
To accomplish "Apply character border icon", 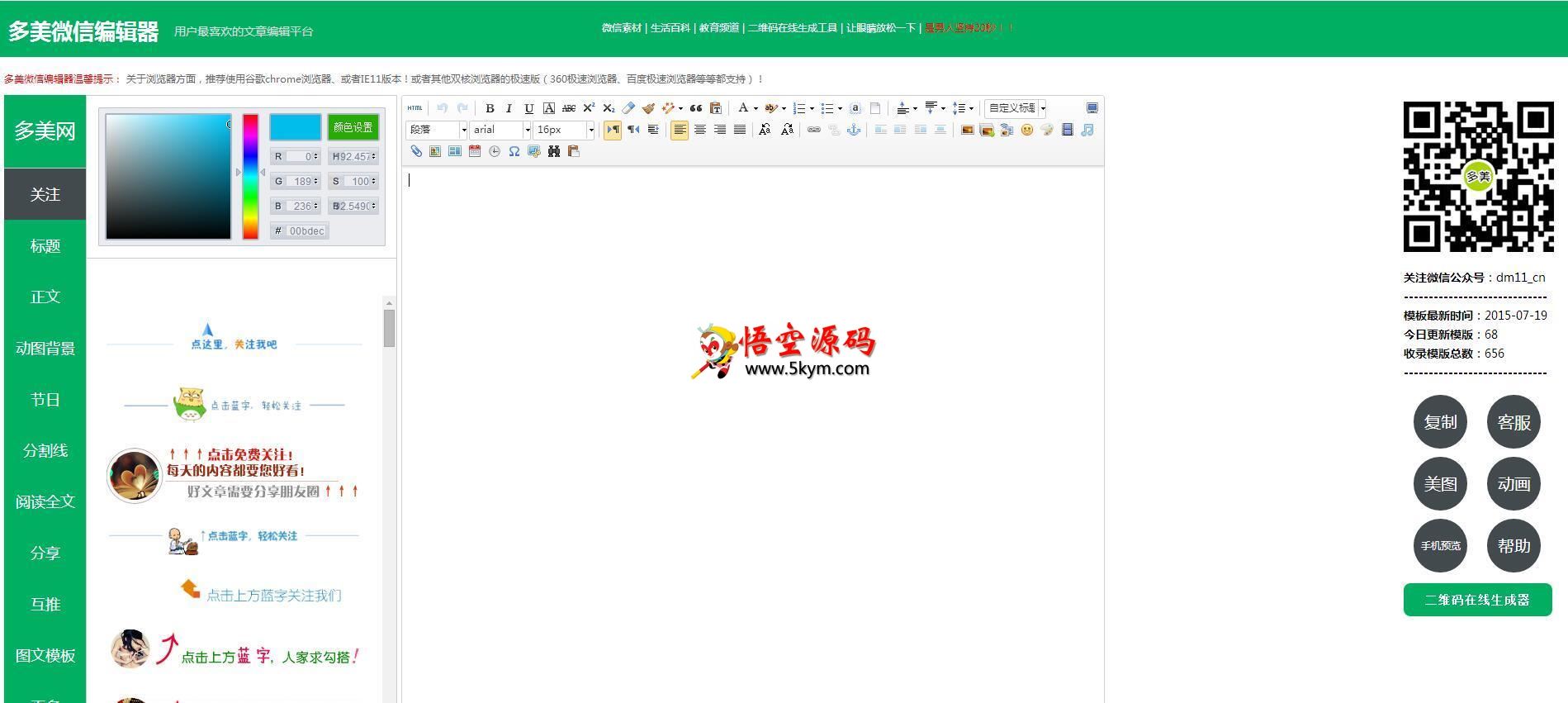I will click(549, 108).
